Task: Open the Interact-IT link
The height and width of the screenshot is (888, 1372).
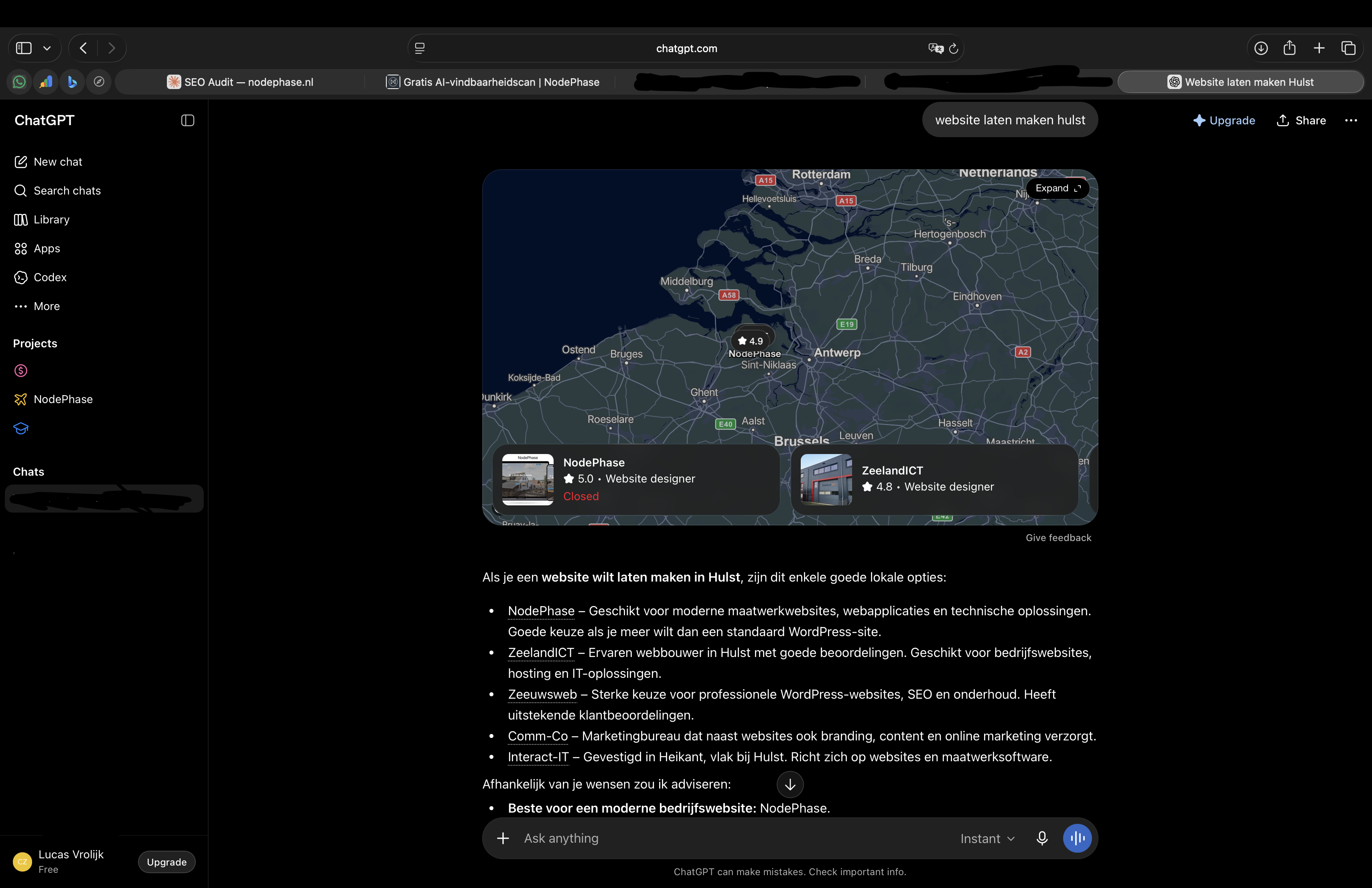Action: click(538, 756)
